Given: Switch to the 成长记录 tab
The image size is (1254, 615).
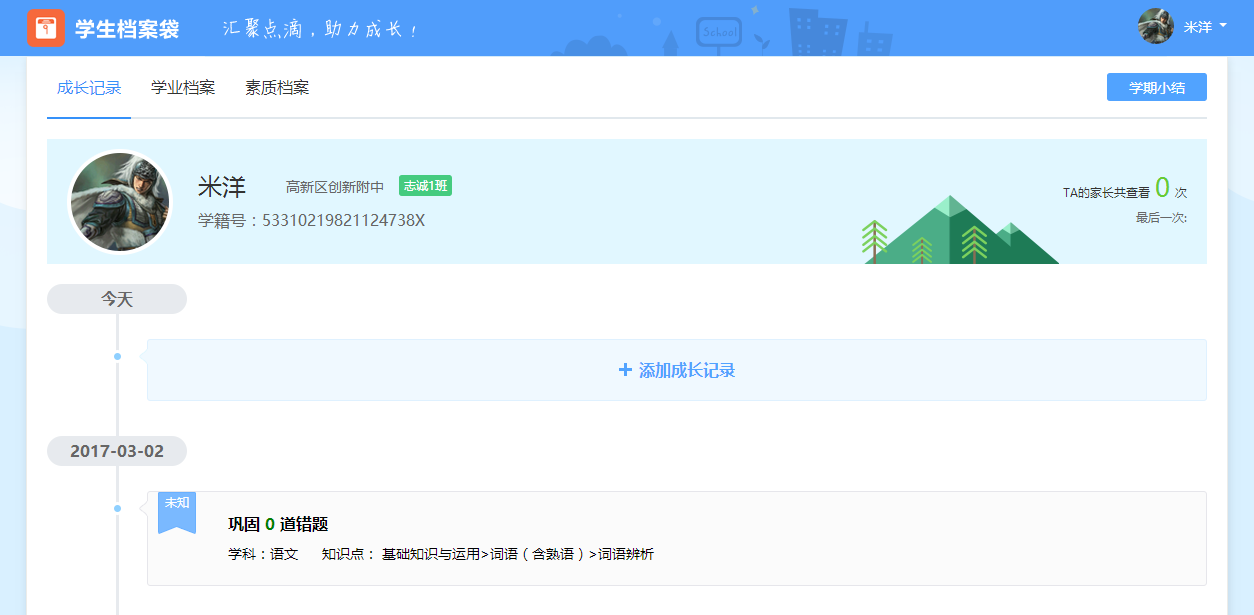Looking at the screenshot, I should 89,88.
